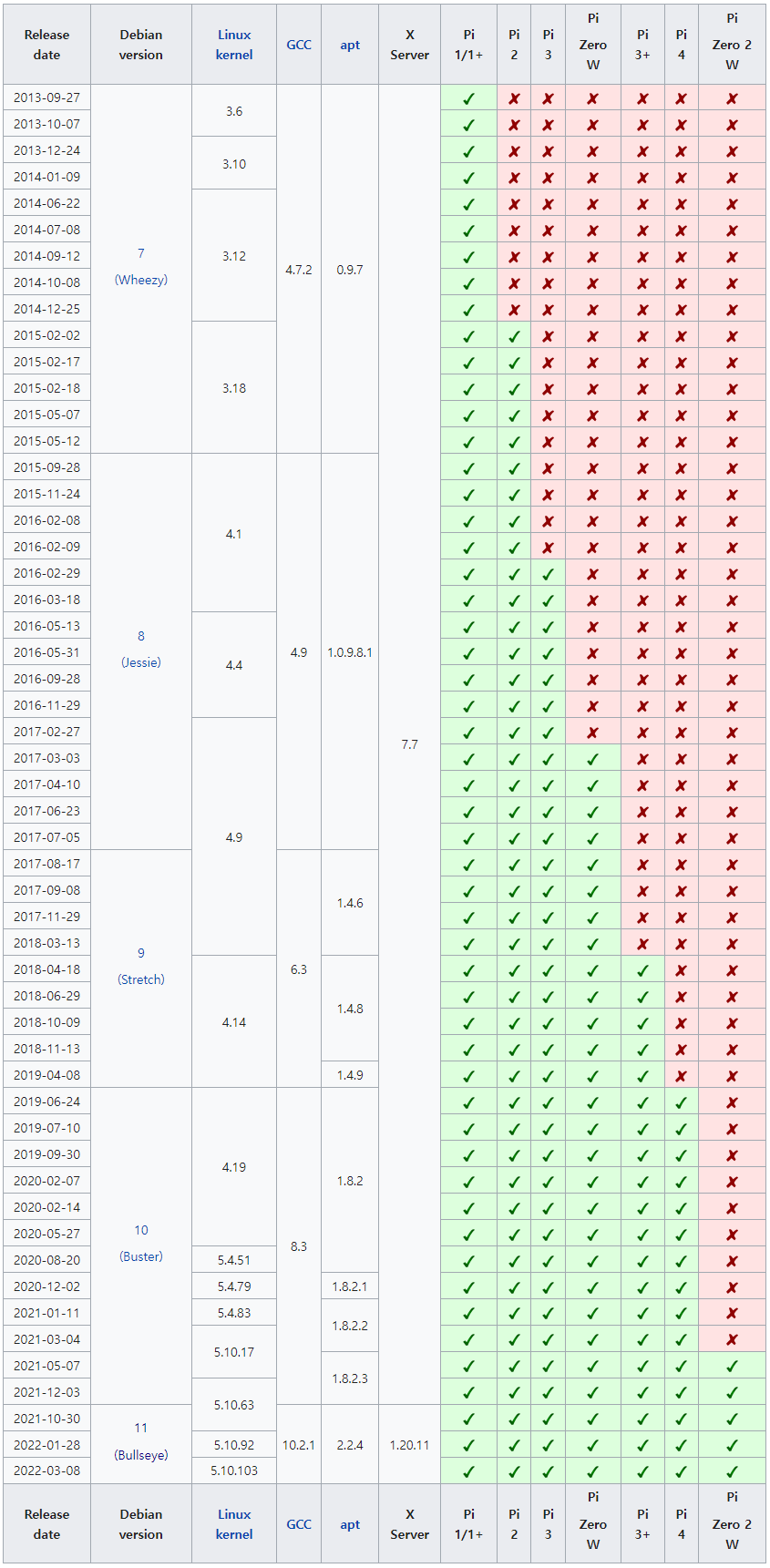
Task: Click Pi Zero W check mark in 2017-03-03 row
Action: (x=593, y=759)
